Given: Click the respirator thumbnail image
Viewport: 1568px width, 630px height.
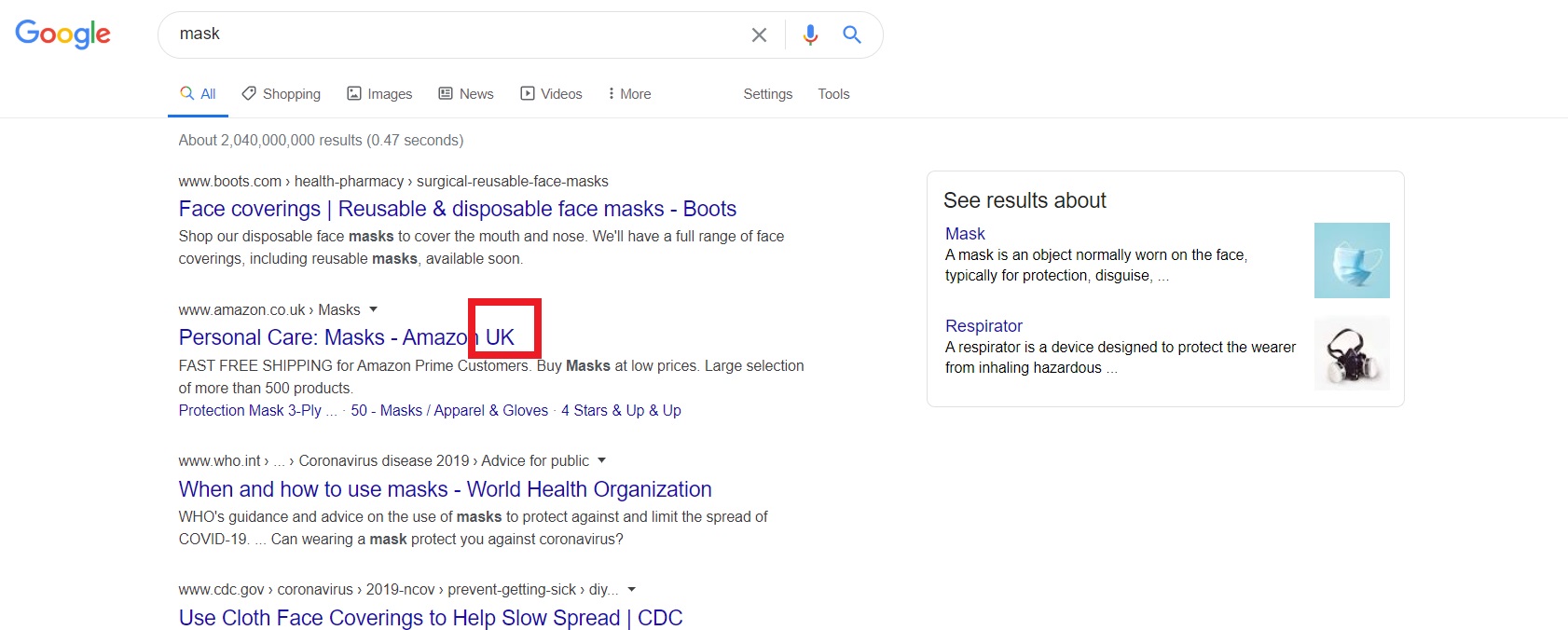Looking at the screenshot, I should point(1352,353).
